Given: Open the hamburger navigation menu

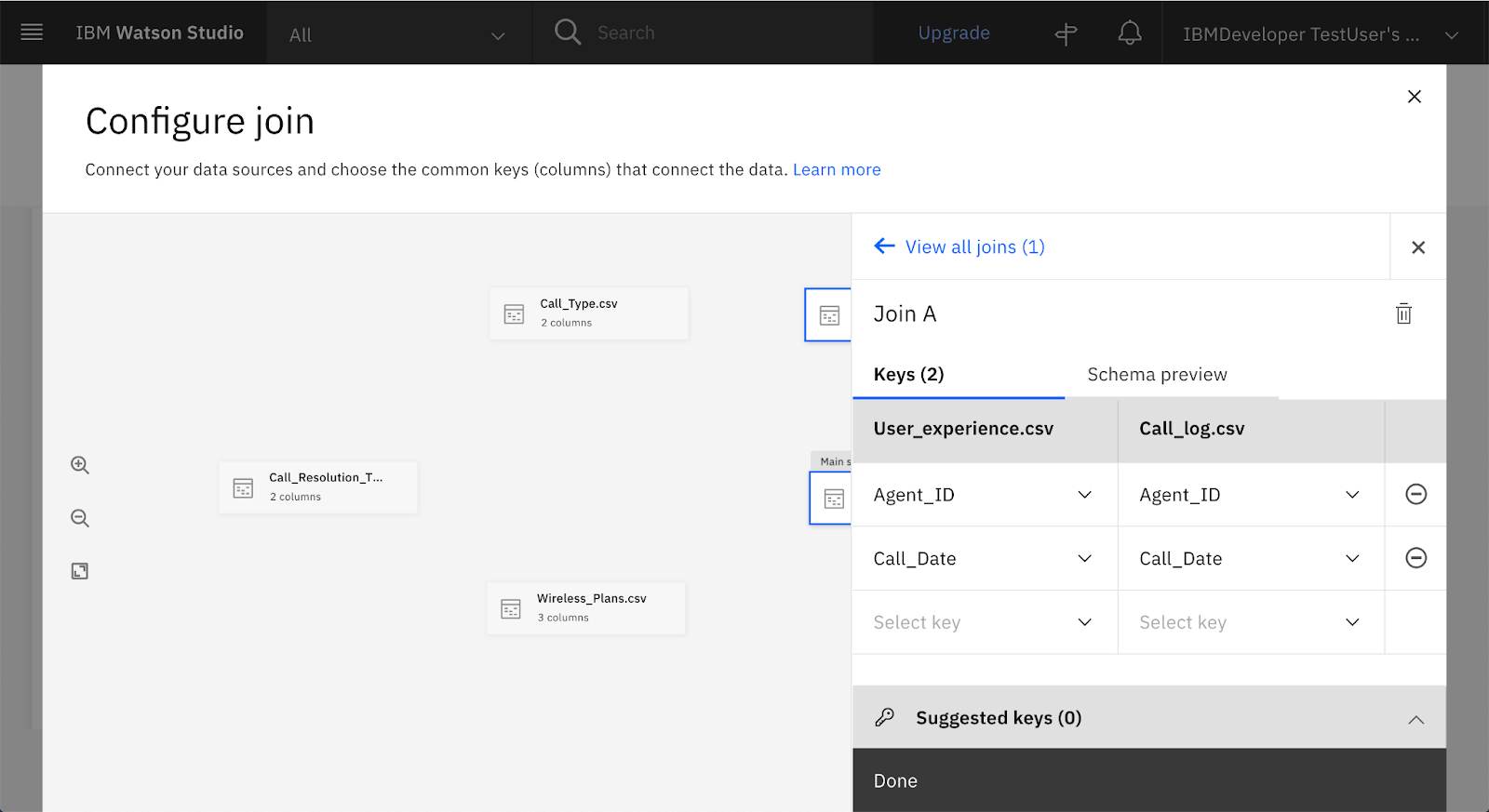Looking at the screenshot, I should pyautogui.click(x=32, y=33).
